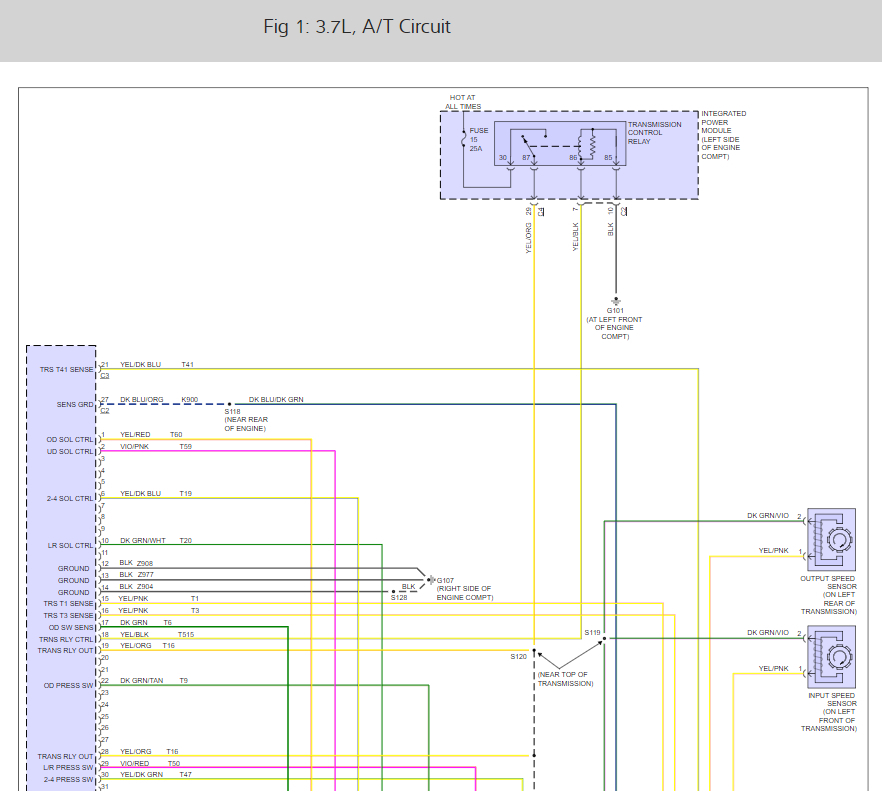Select the 'SENS GRD' pin label
Screen dimensions: 882x803
(75, 405)
